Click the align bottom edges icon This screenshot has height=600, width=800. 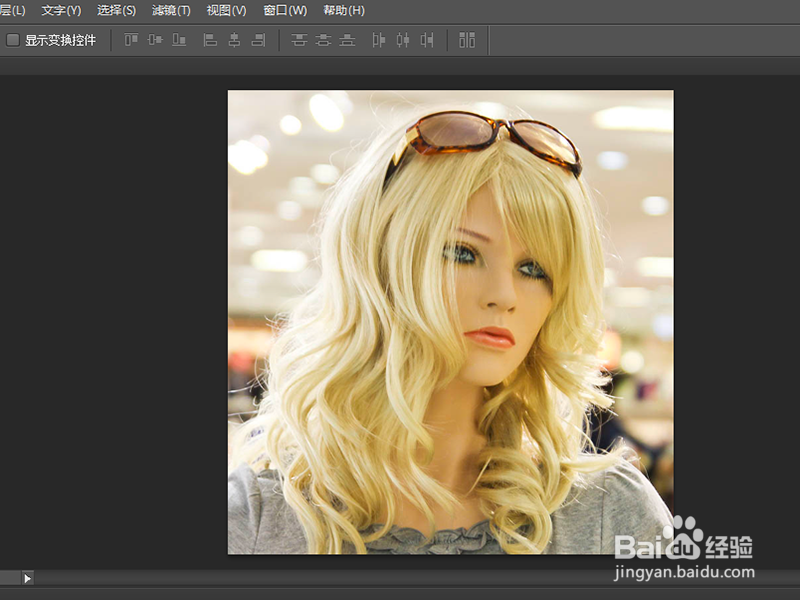coord(179,39)
